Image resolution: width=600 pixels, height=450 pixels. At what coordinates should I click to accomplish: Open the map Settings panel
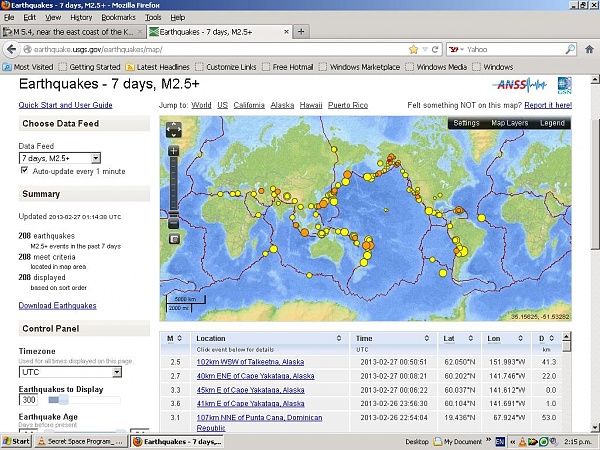(466, 123)
